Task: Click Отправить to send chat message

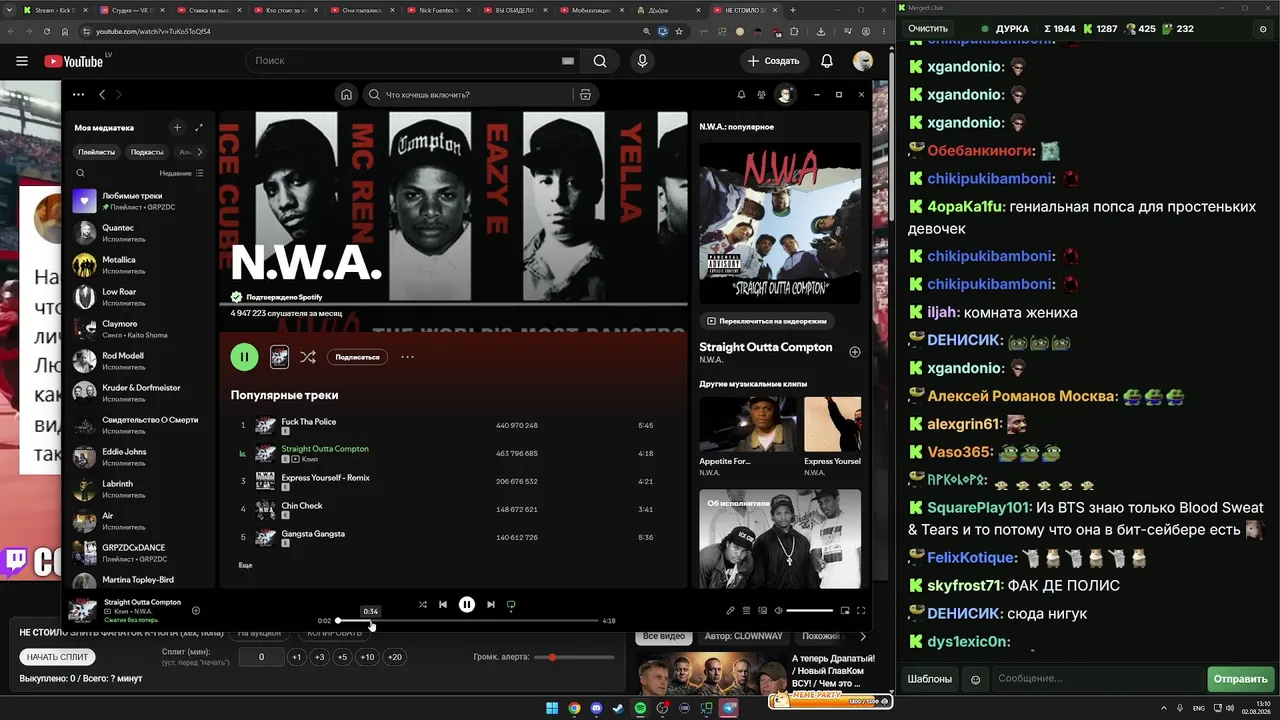Action: tap(1240, 679)
